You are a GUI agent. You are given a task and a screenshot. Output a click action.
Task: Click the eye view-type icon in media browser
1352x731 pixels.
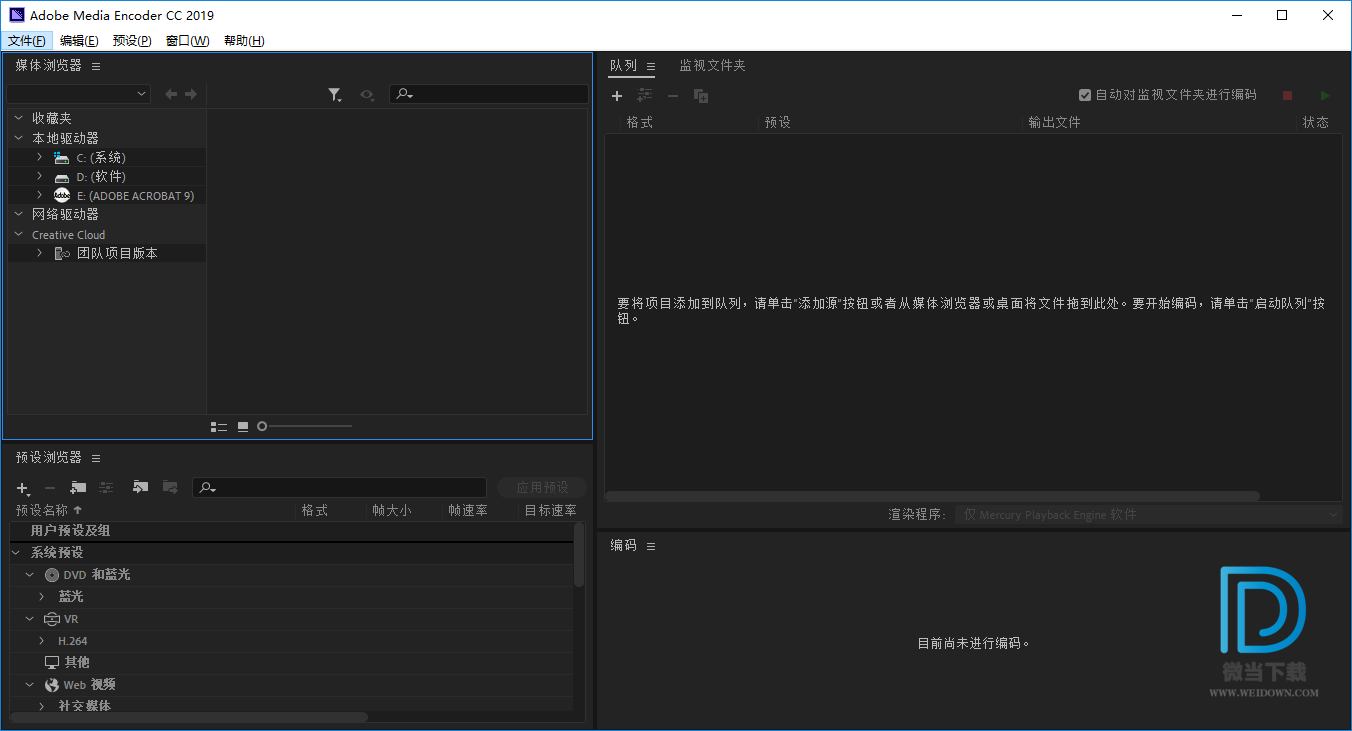(x=368, y=94)
